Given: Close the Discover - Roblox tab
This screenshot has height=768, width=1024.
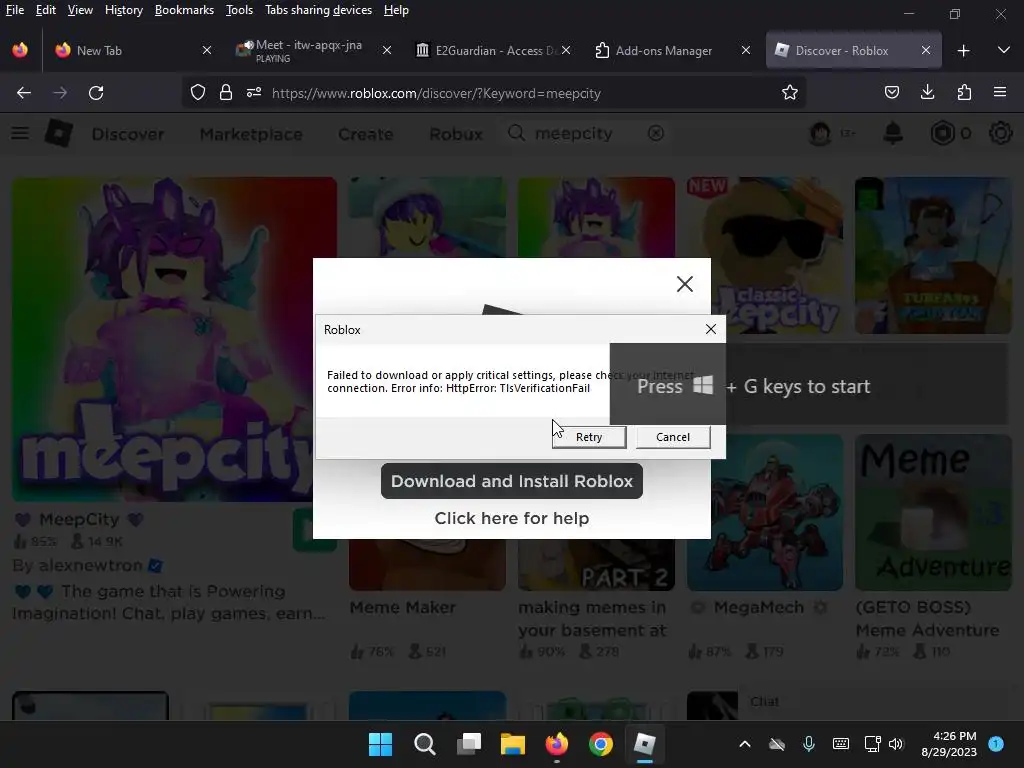Looking at the screenshot, I should (x=925, y=50).
